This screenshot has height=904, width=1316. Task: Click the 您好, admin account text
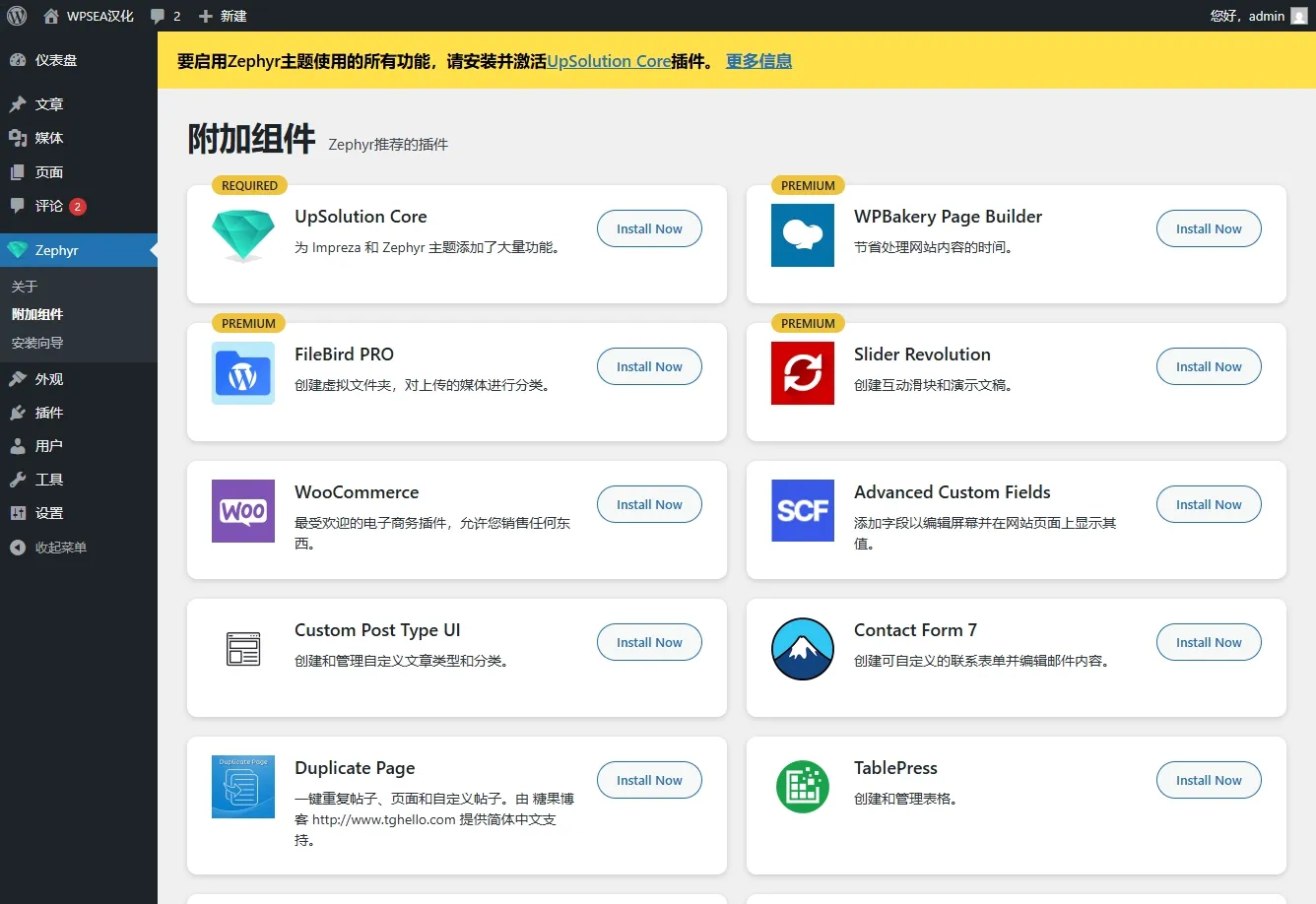1247,16
